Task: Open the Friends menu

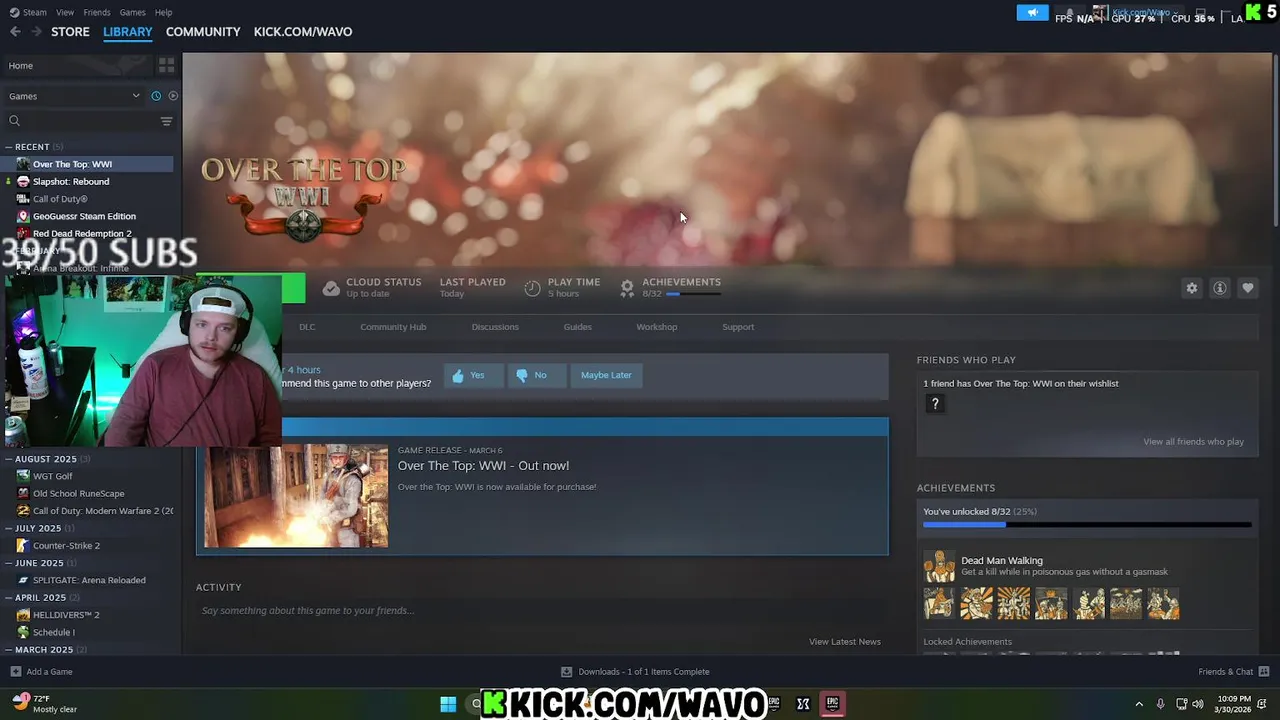Action: [x=97, y=12]
